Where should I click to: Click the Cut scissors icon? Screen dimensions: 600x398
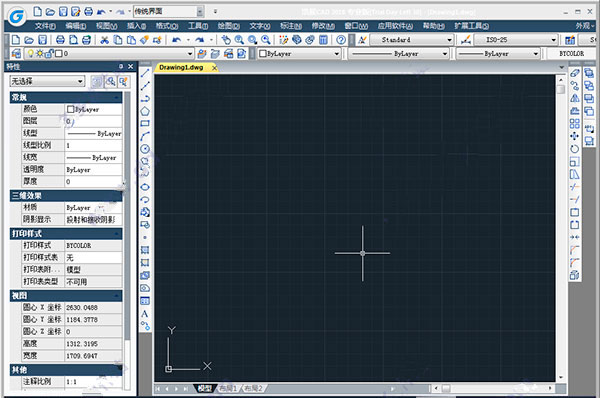[104, 40]
